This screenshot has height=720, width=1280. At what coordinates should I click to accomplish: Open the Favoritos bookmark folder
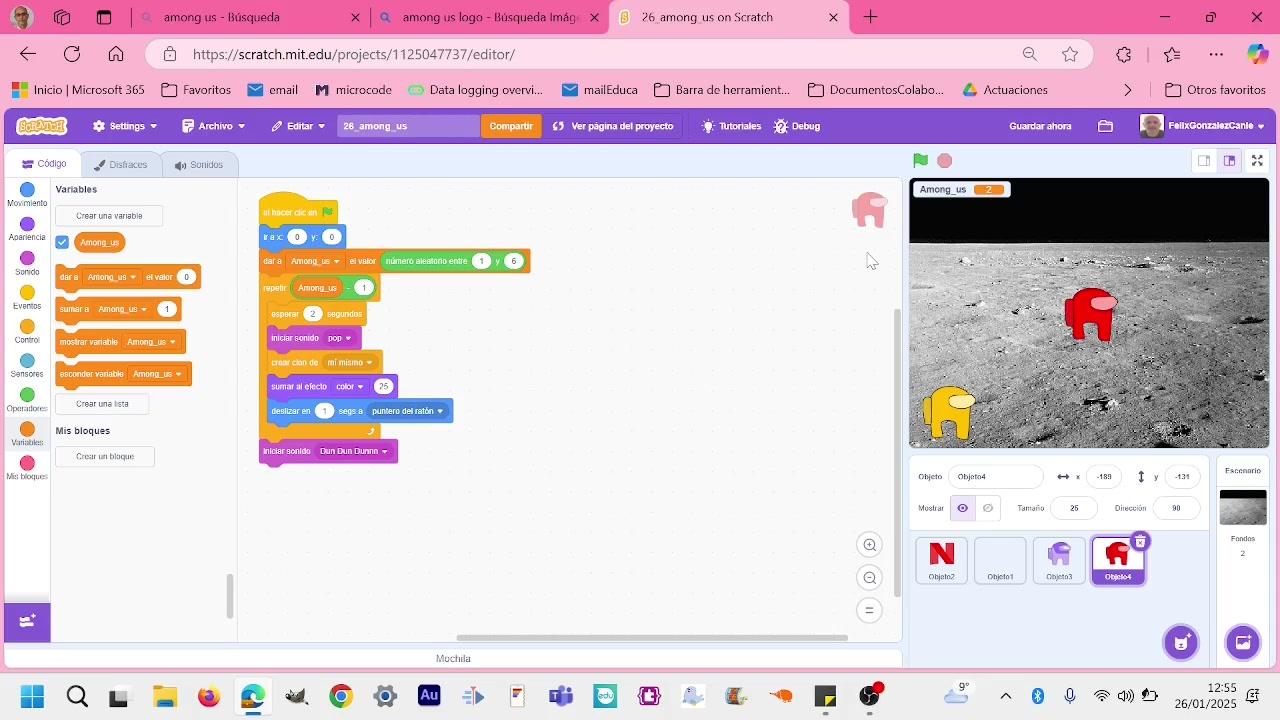point(196,90)
